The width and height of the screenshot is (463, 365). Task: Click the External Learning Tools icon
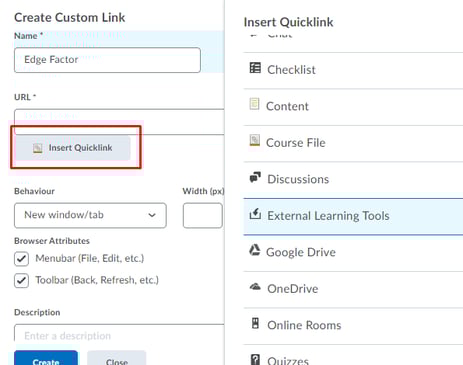255,214
